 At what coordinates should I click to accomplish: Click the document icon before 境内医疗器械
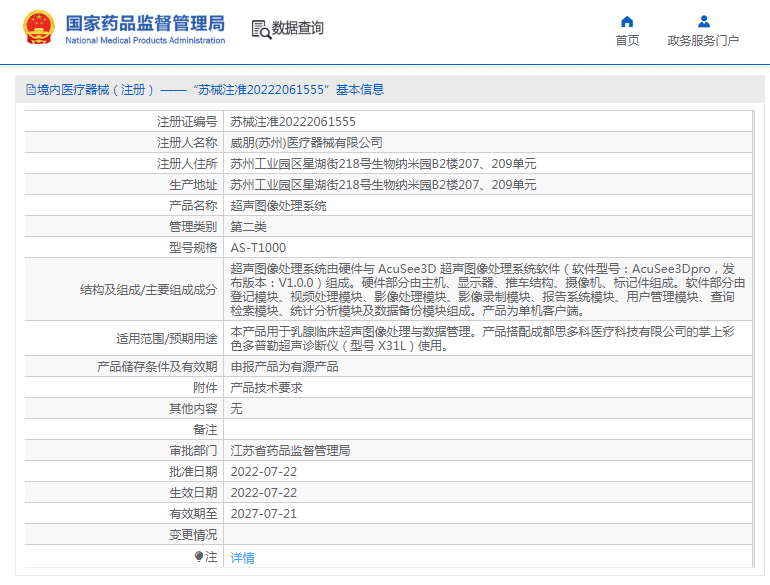[x=30, y=90]
